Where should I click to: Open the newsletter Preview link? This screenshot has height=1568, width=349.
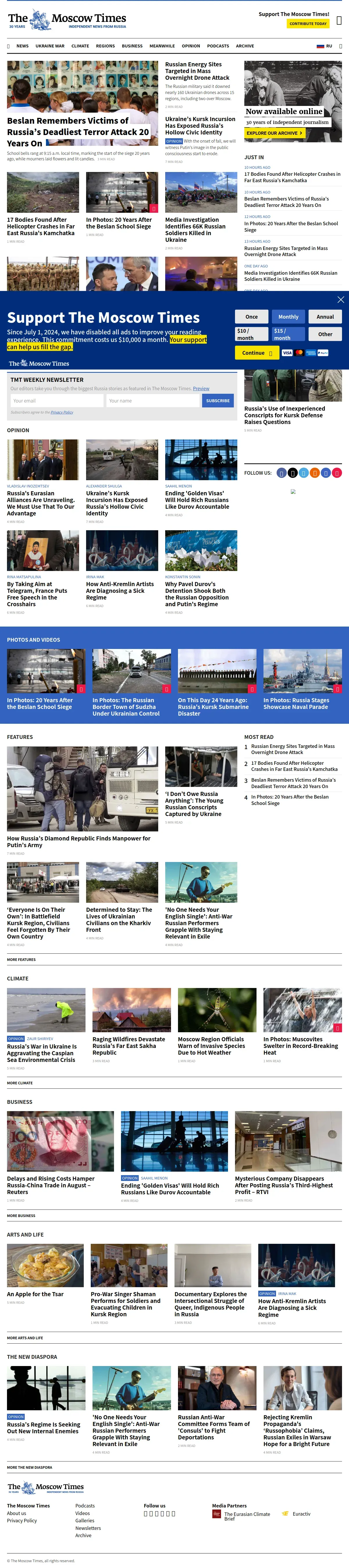[x=201, y=388]
